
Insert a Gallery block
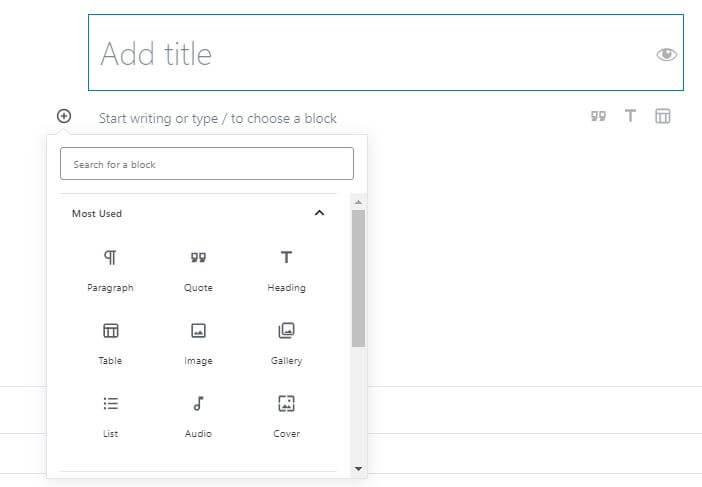coord(287,343)
